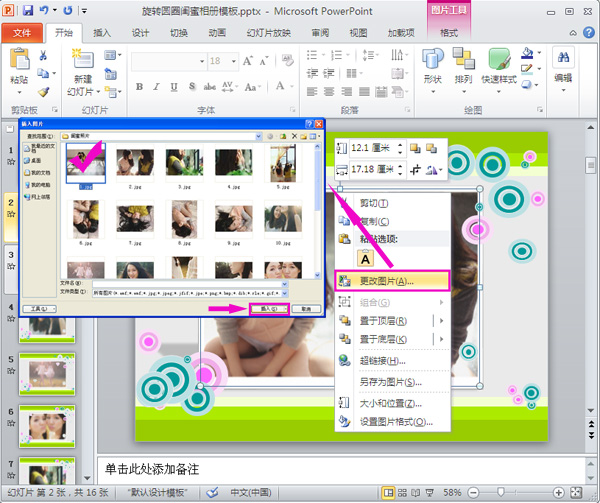The height and width of the screenshot is (503, 600).
Task: Click the Increase Indent icon
Action: click(329, 73)
